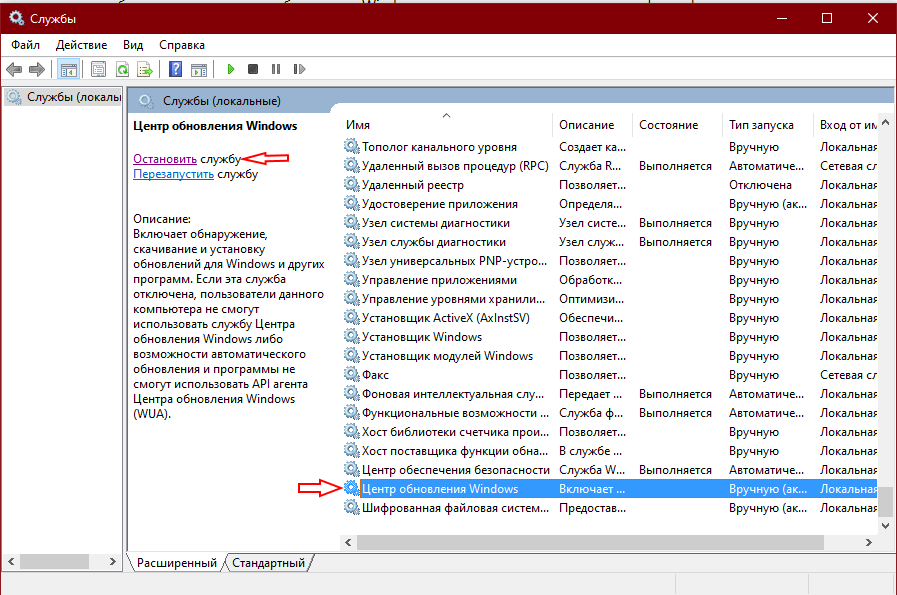Click the gear icon of Управление приложениями
The height and width of the screenshot is (595, 897).
click(x=351, y=279)
